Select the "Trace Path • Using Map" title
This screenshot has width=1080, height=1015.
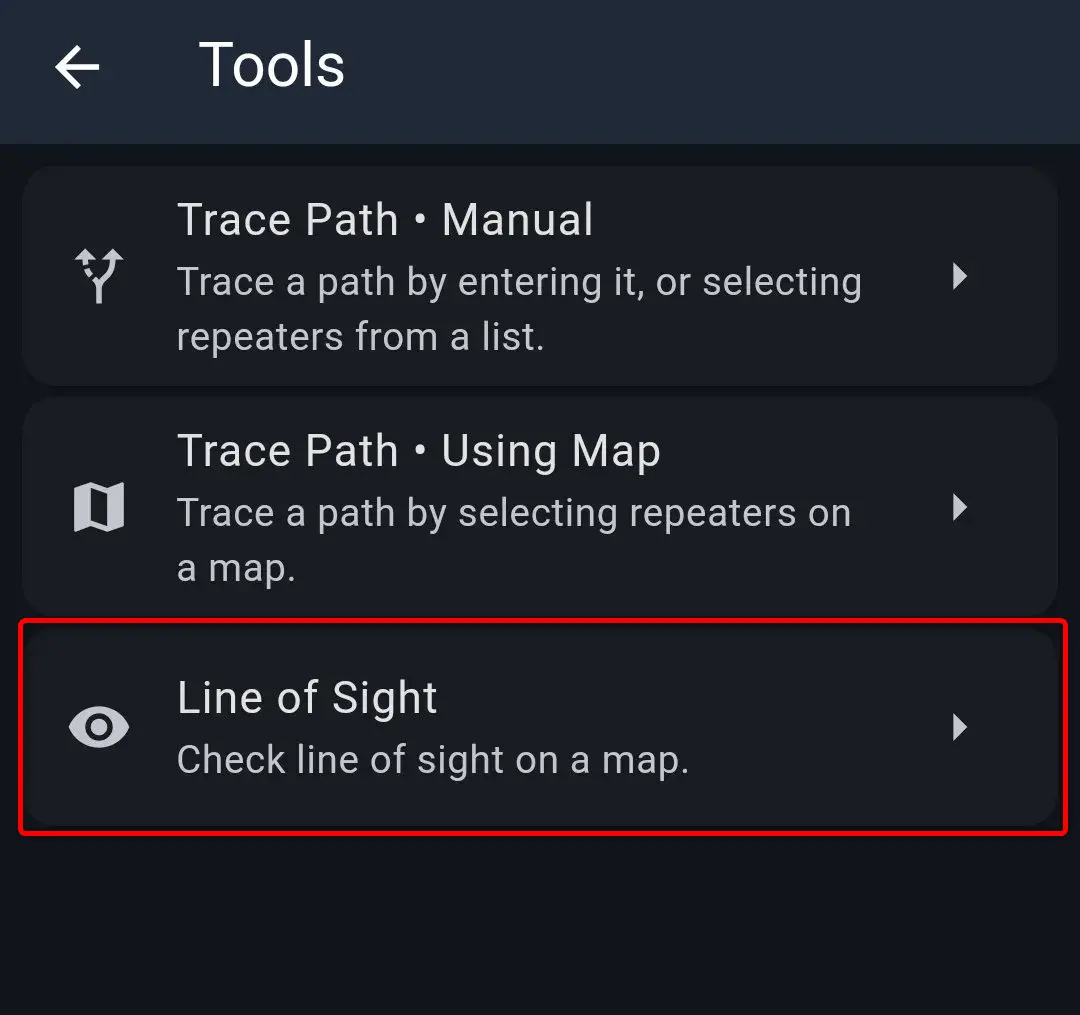418,452
